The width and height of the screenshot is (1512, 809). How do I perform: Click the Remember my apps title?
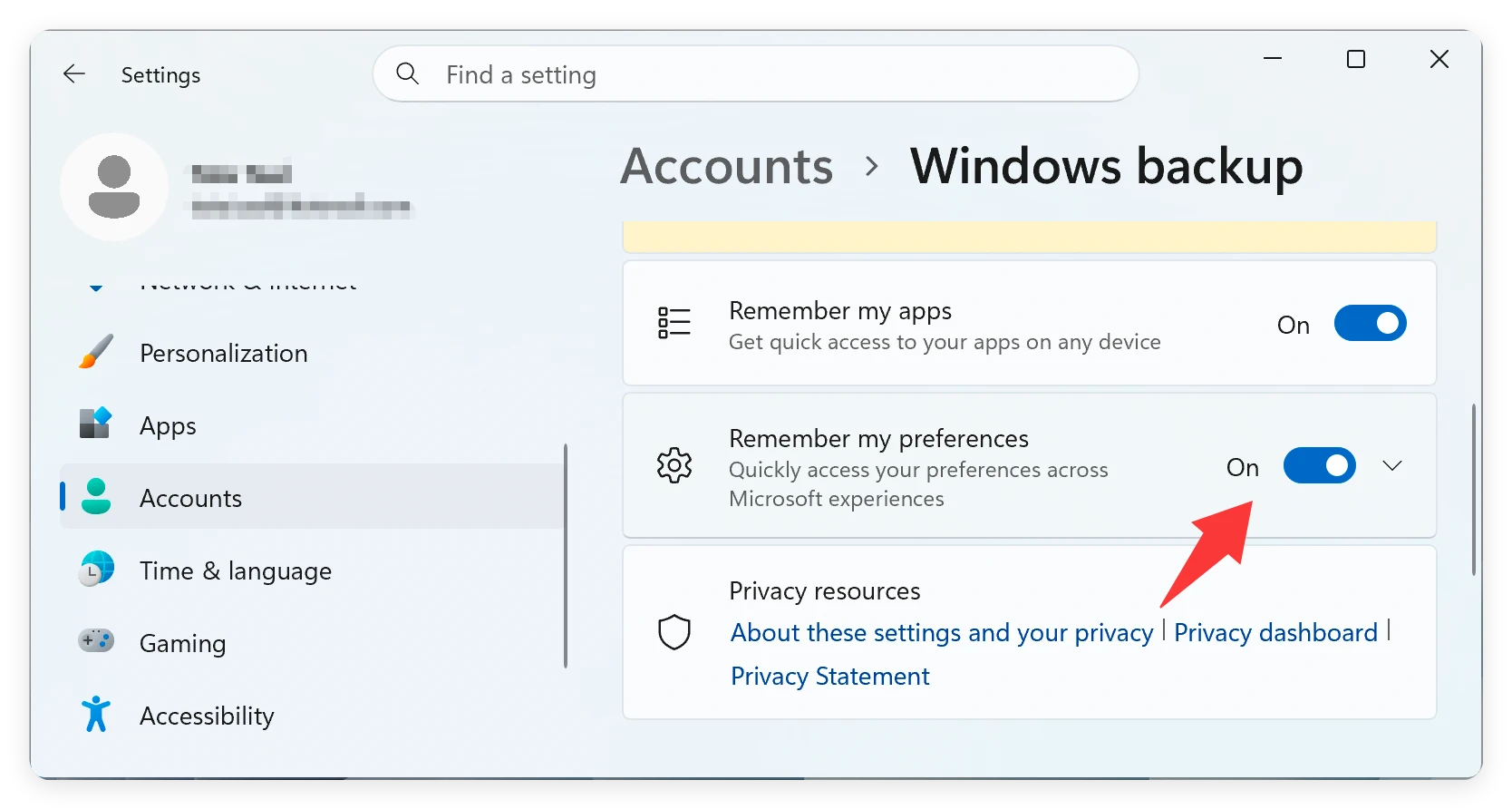coord(840,311)
